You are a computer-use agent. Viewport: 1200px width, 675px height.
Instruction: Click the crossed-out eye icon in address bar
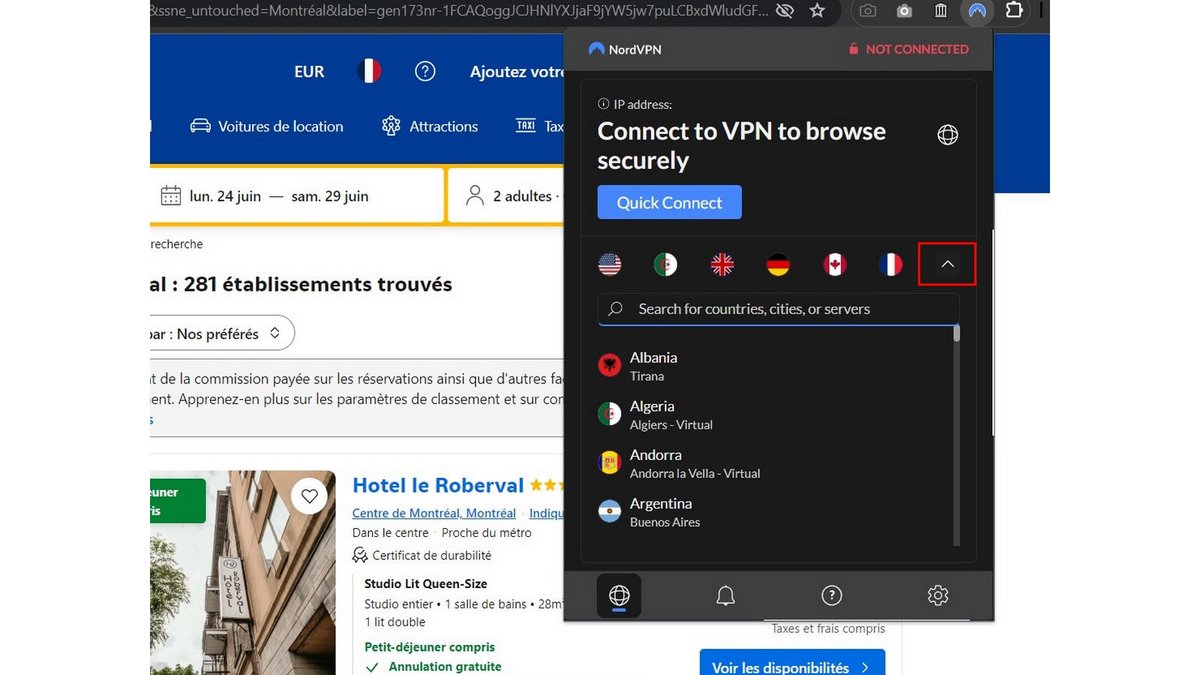pyautogui.click(x=785, y=11)
